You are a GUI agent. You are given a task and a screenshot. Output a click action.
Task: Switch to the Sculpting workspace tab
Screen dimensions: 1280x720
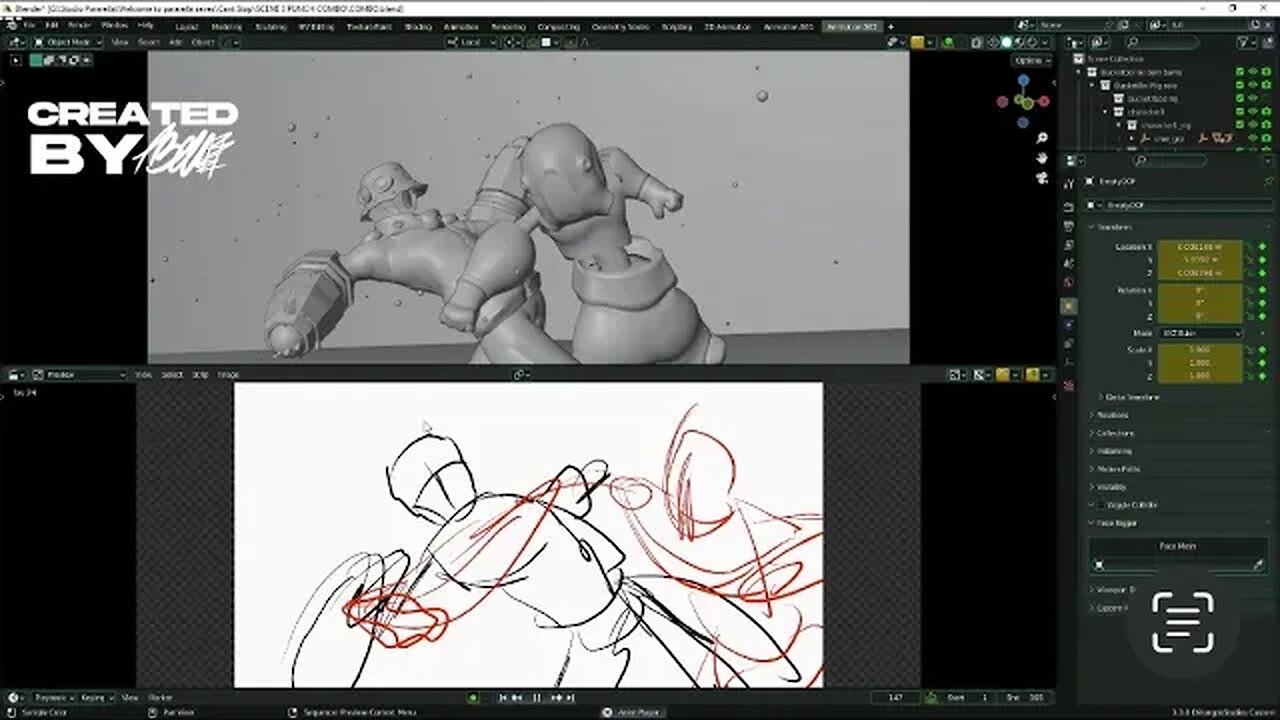[271, 26]
